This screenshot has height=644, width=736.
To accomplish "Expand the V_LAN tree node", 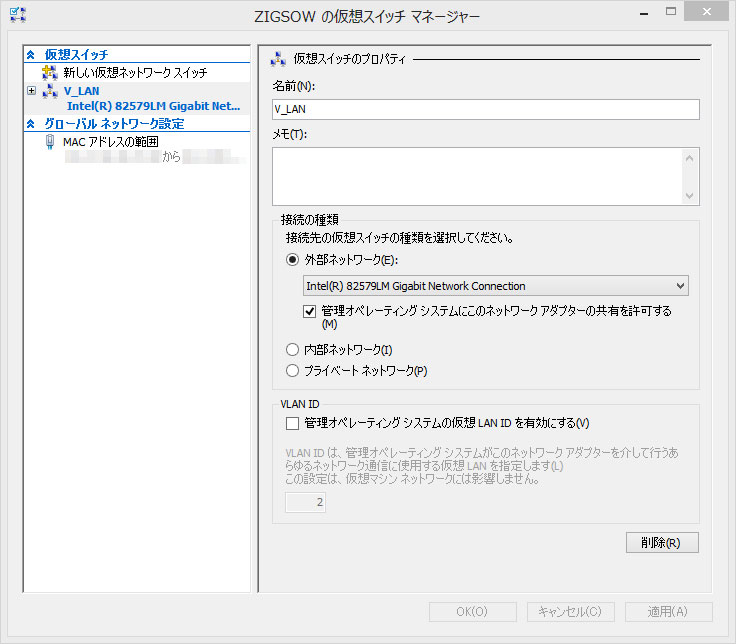I will click(31, 91).
